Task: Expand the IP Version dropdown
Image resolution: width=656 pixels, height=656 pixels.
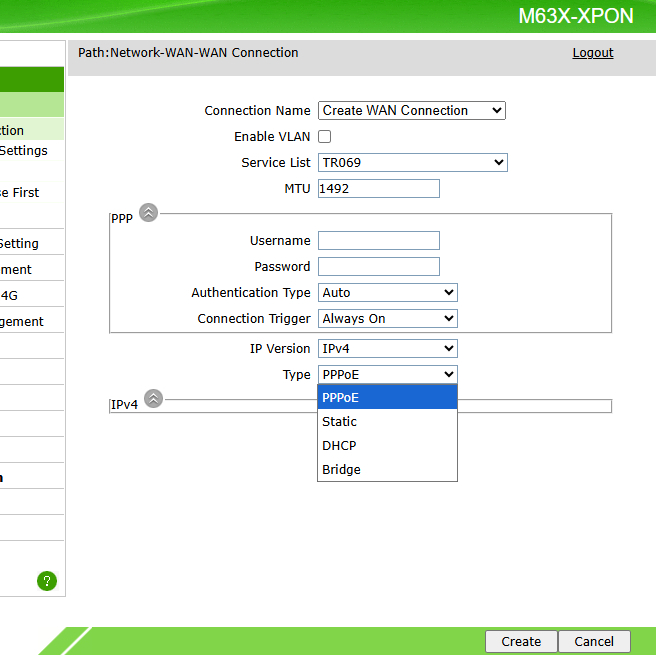Action: point(387,349)
